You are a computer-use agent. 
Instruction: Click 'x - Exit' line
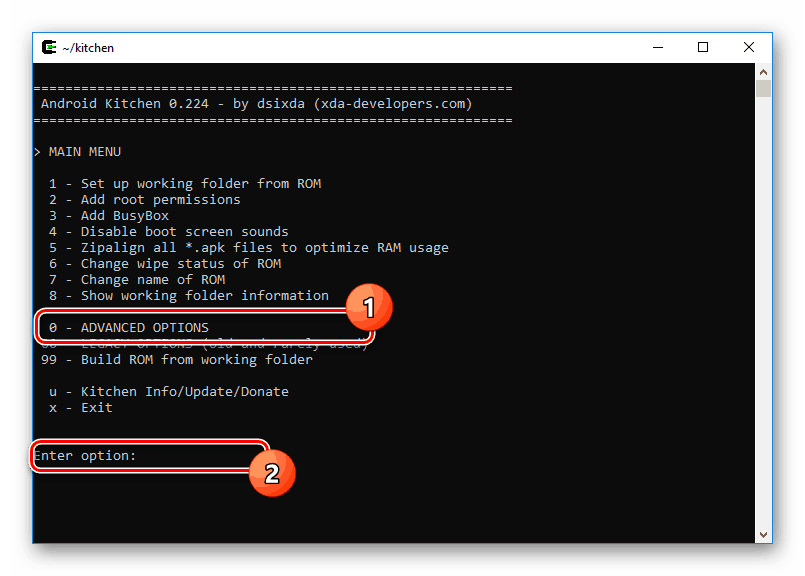point(81,408)
